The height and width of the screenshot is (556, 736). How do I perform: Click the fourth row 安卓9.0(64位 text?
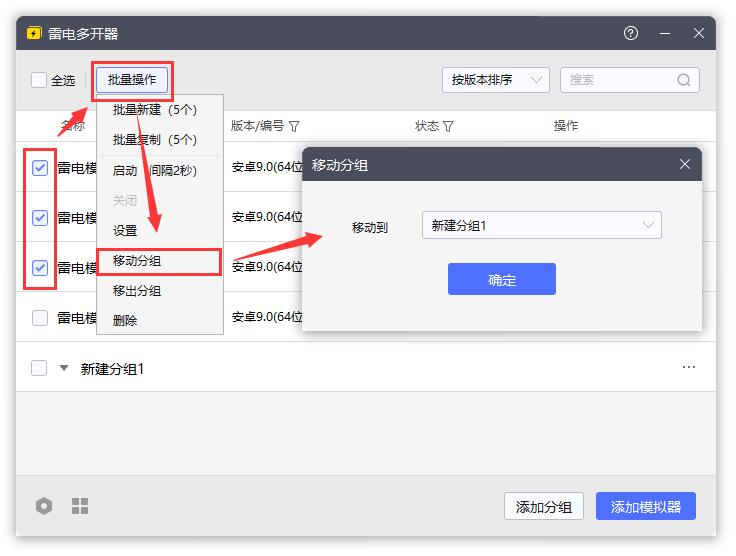[x=267, y=317]
